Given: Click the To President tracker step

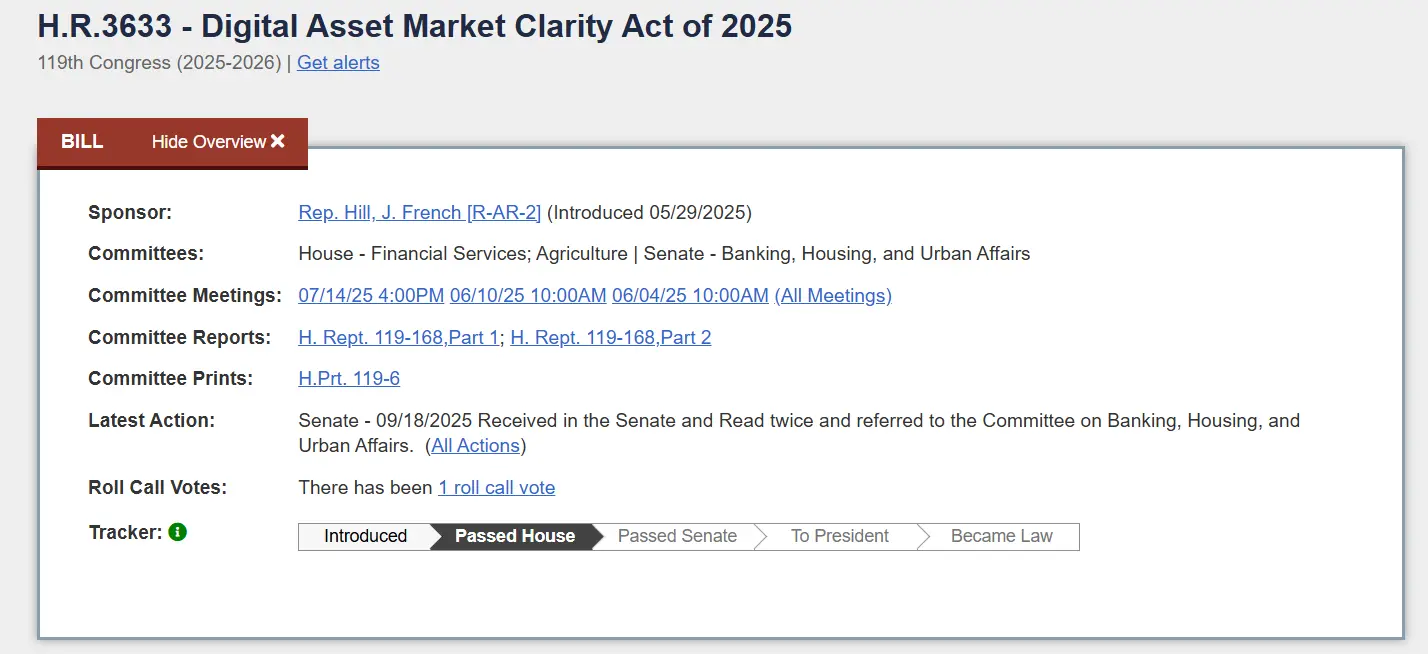Looking at the screenshot, I should [x=839, y=536].
